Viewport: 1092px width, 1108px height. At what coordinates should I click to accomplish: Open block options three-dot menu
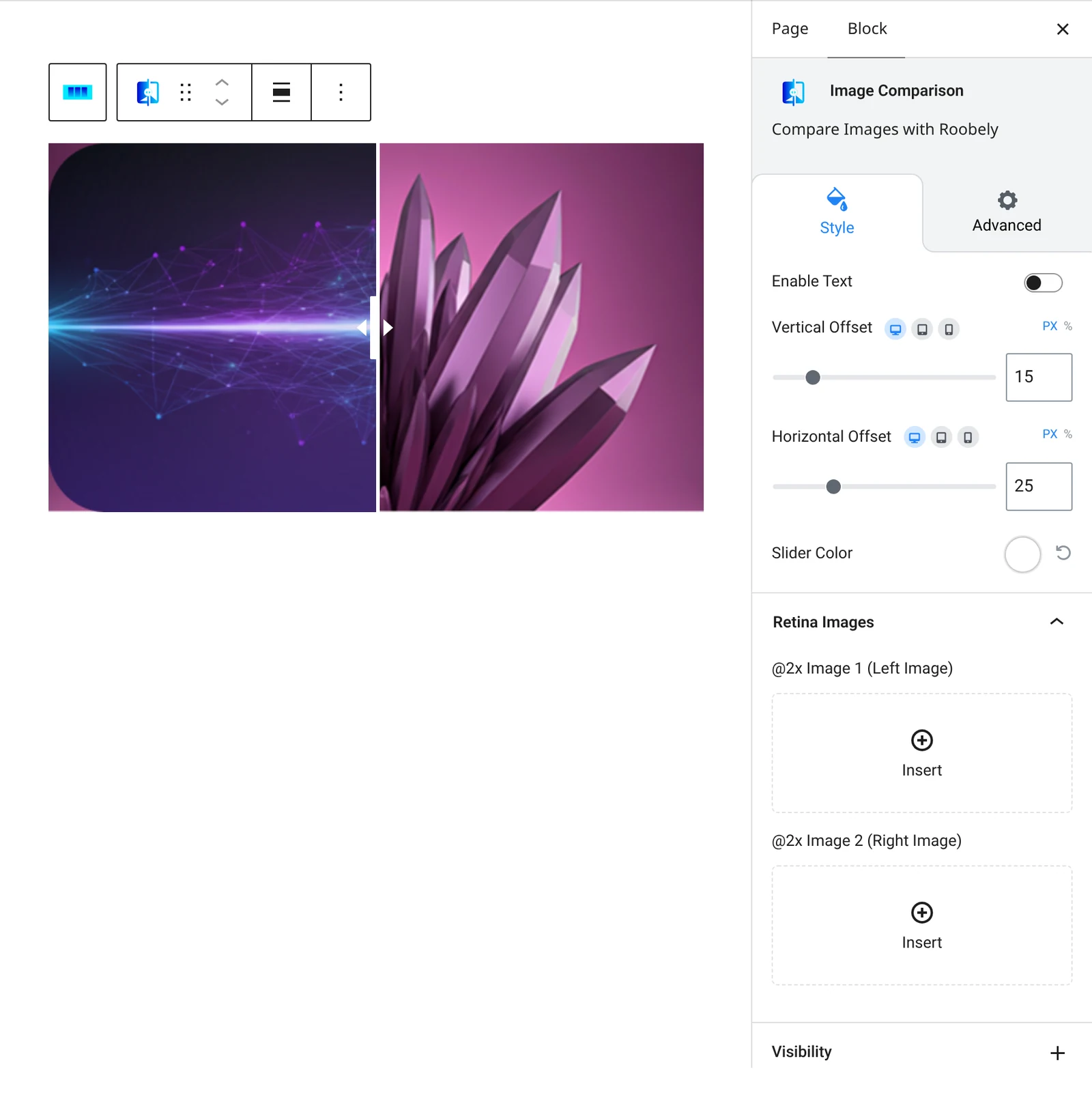point(341,92)
